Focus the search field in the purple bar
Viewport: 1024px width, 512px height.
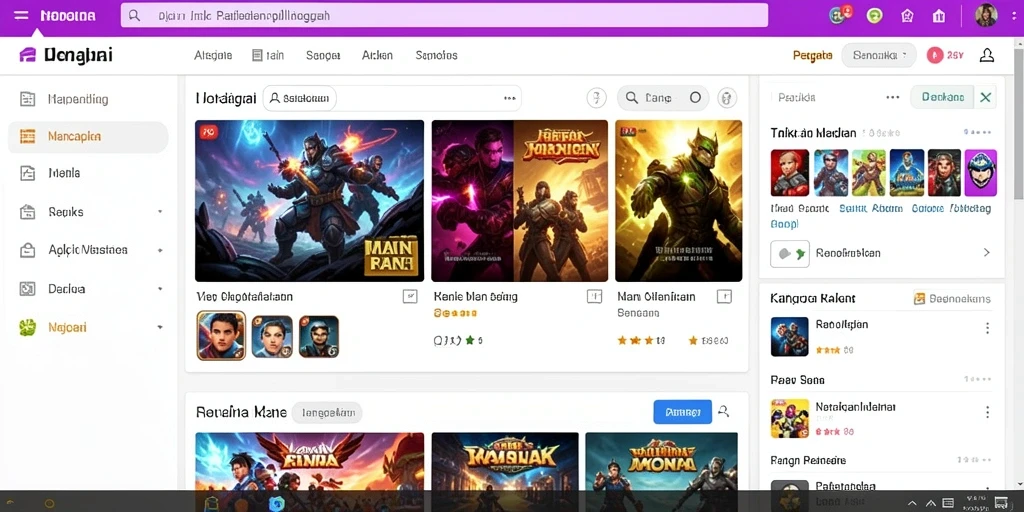click(444, 16)
